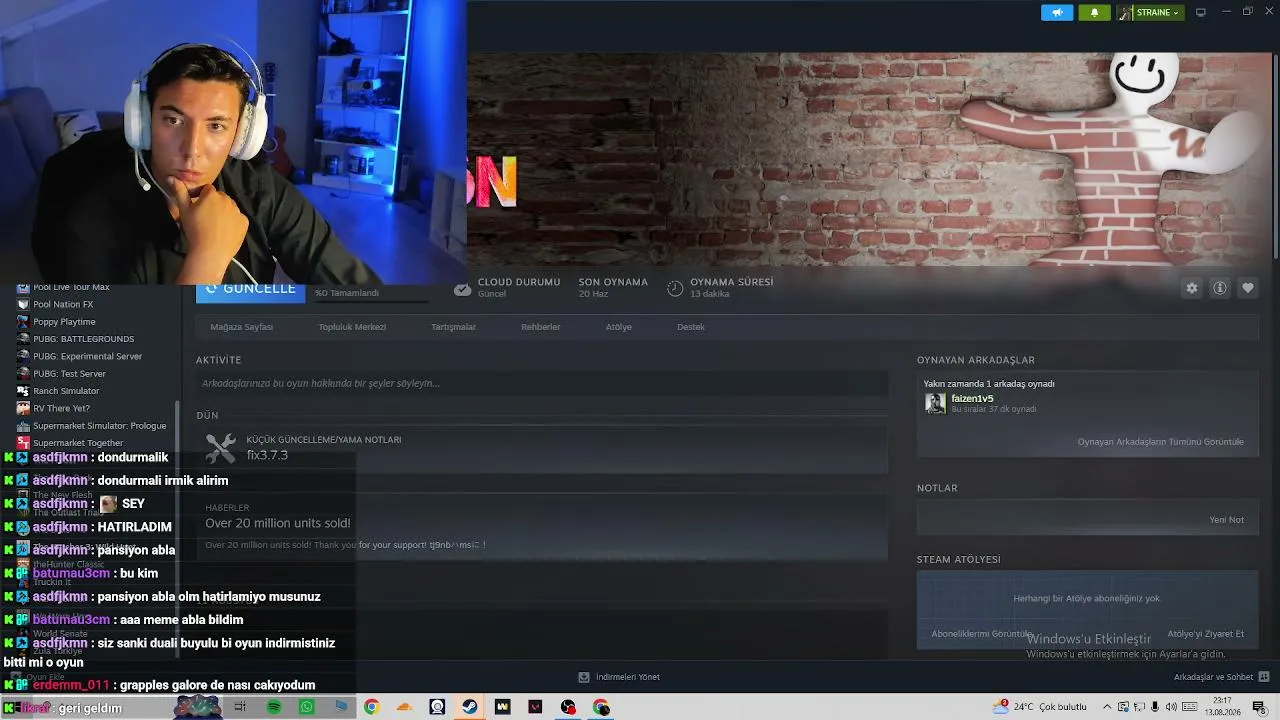Open the Atölye tab

[619, 327]
